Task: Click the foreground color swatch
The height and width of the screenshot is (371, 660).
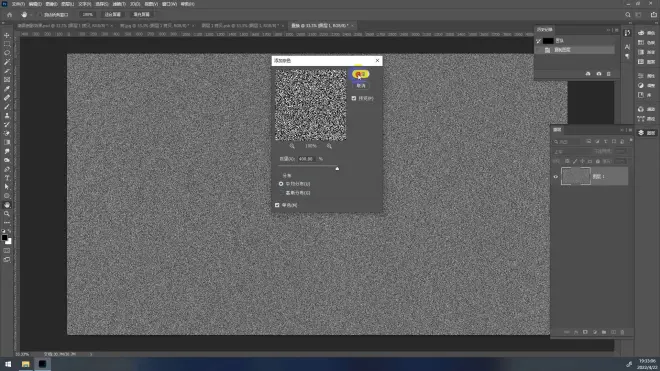Action: (x=5, y=238)
